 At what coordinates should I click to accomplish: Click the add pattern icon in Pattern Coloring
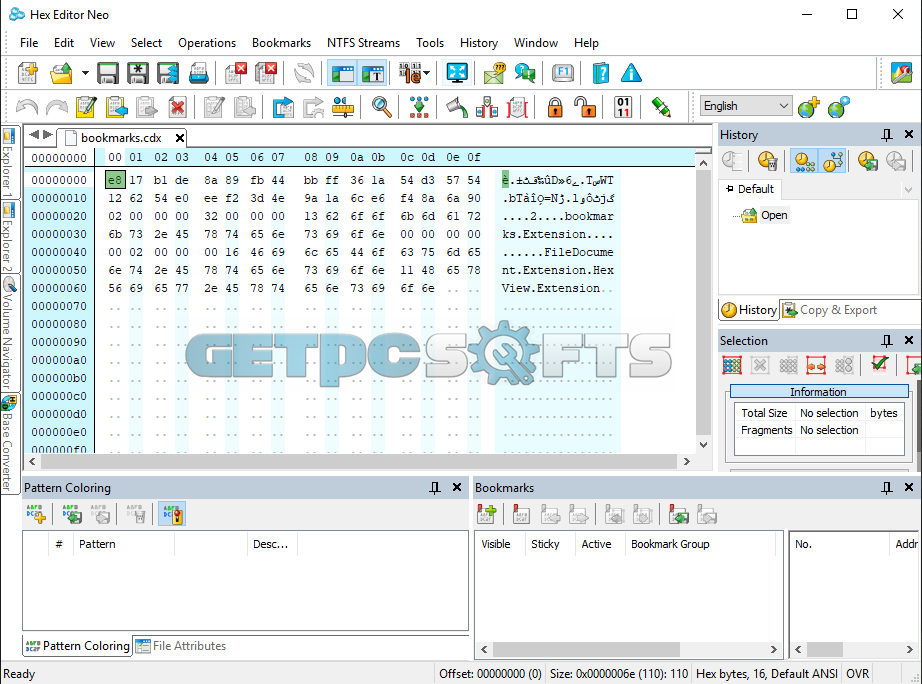[36, 514]
